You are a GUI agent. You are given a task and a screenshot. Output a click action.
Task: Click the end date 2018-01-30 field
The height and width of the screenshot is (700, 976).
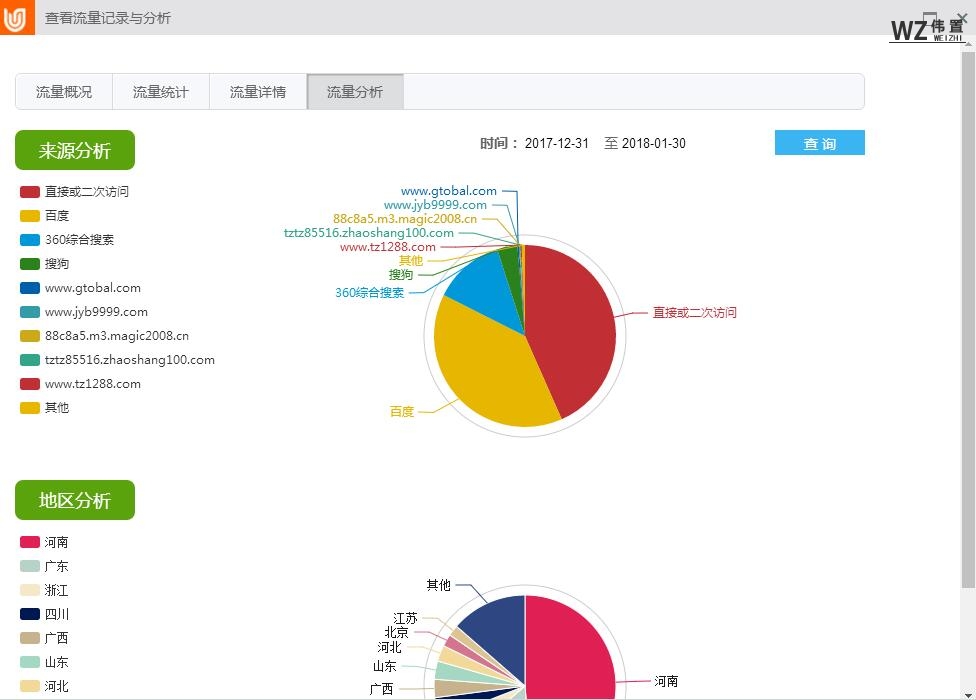(654, 144)
